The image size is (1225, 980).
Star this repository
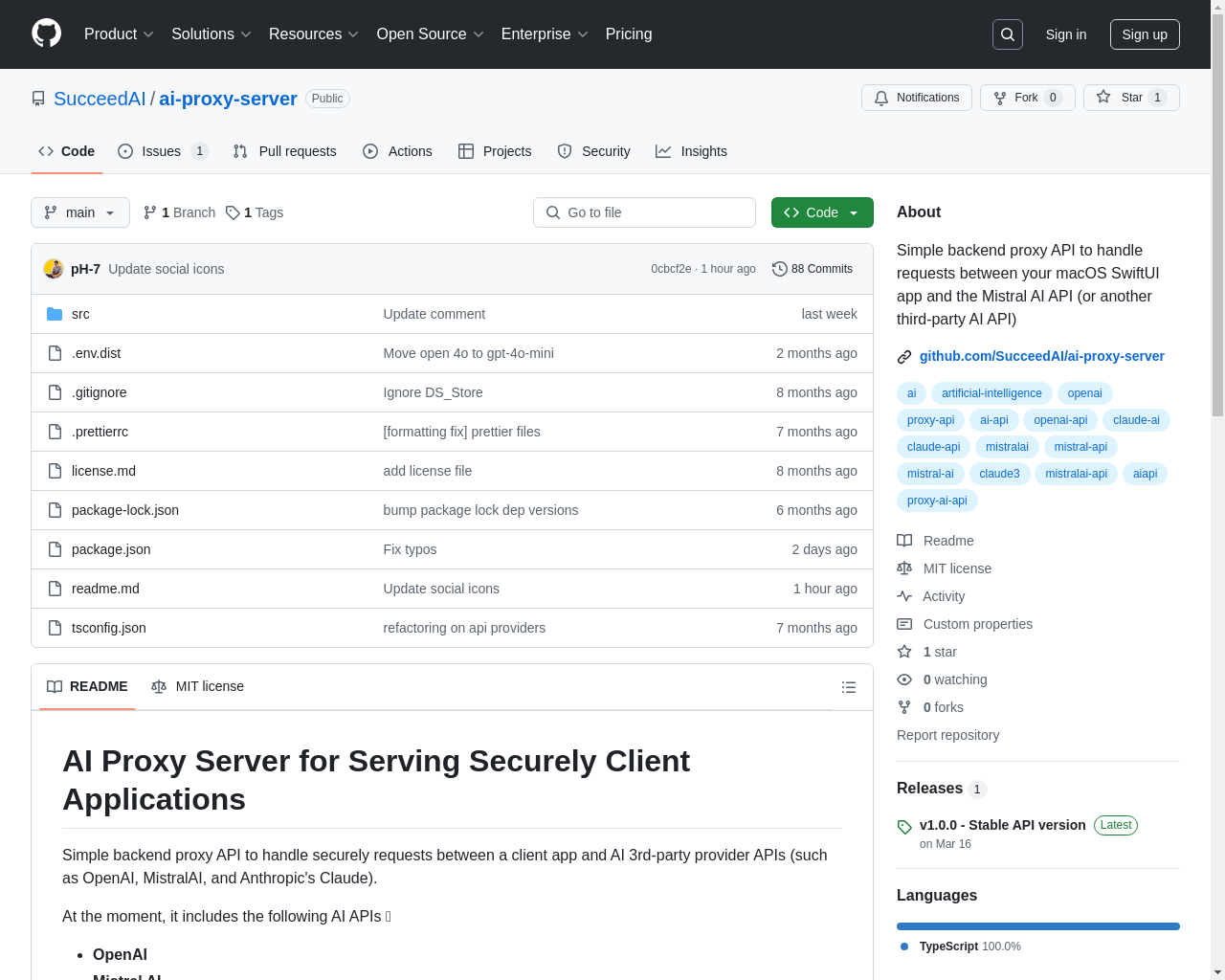point(1131,98)
